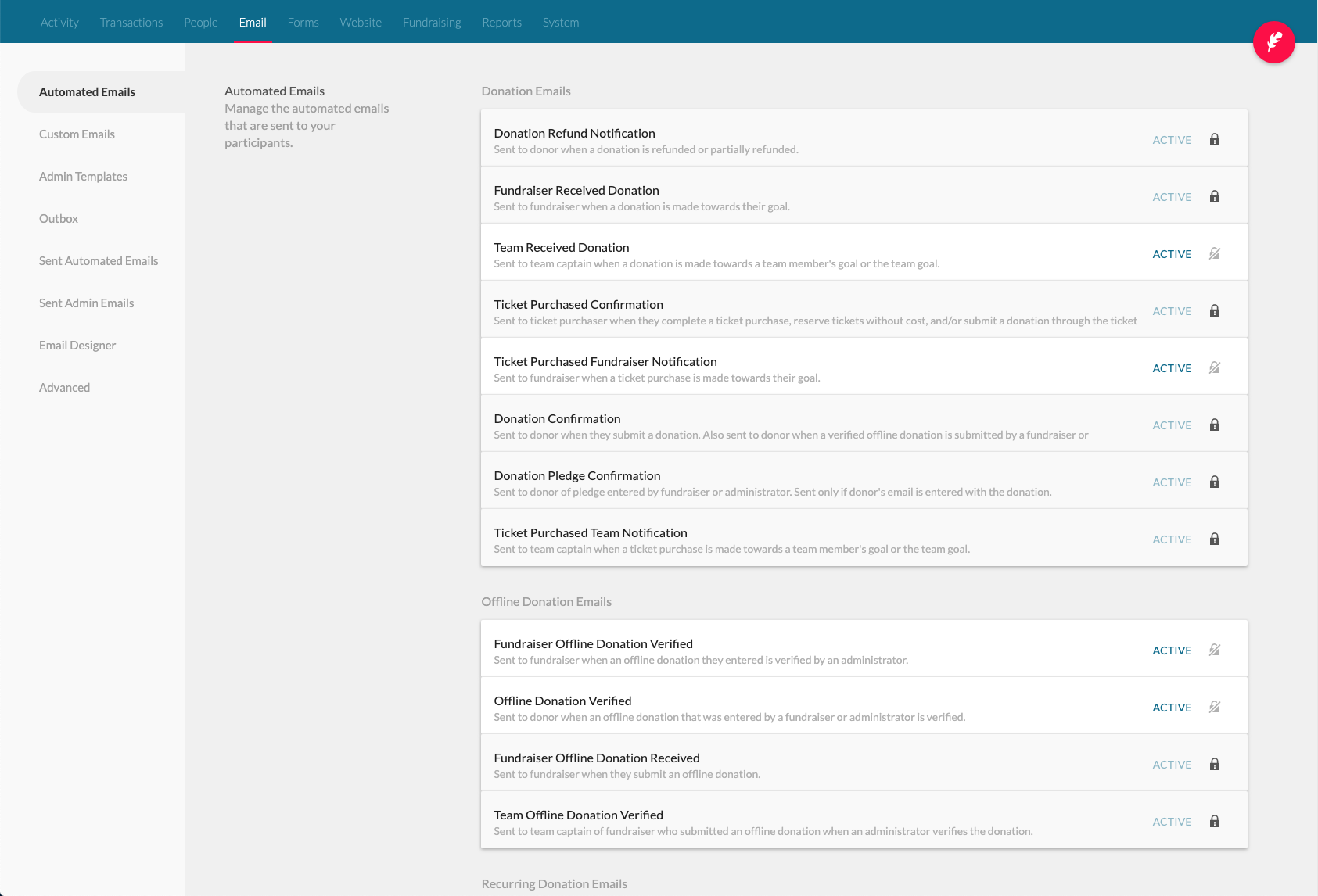Click mute bell icon for Ticket Purchased Fundraiser Notification

click(1215, 368)
